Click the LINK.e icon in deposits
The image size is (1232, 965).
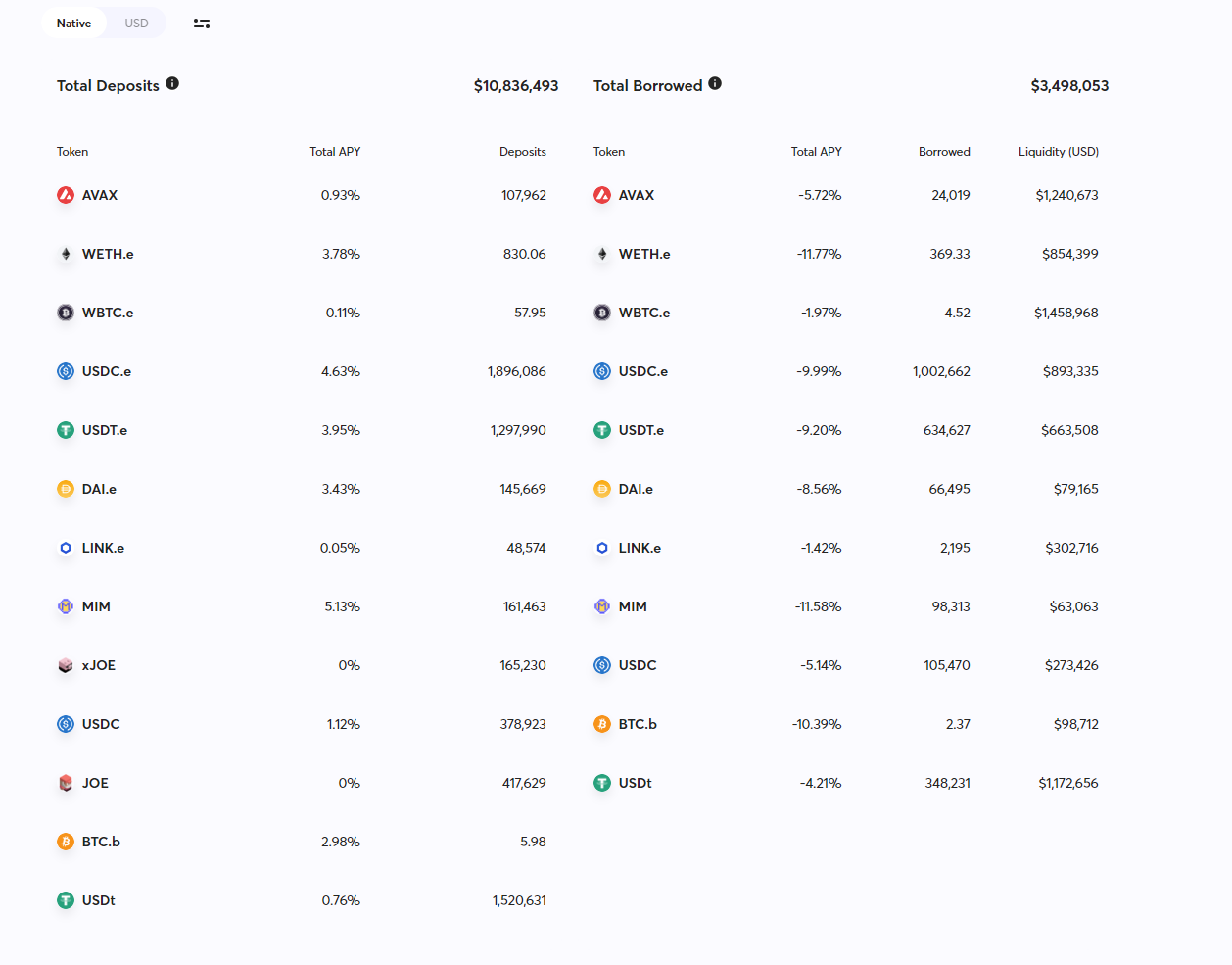66,548
